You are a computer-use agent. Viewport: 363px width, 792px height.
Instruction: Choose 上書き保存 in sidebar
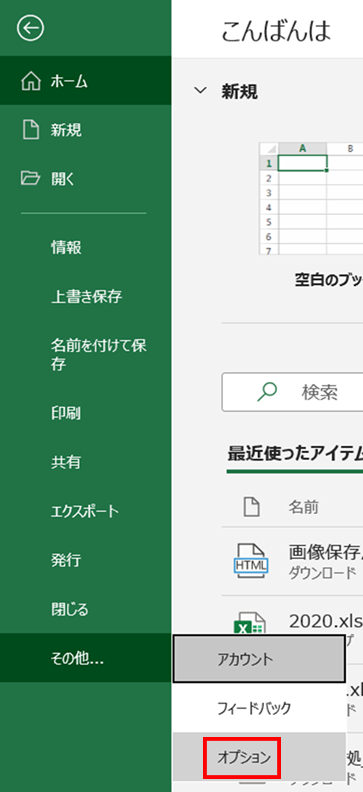pos(85,296)
